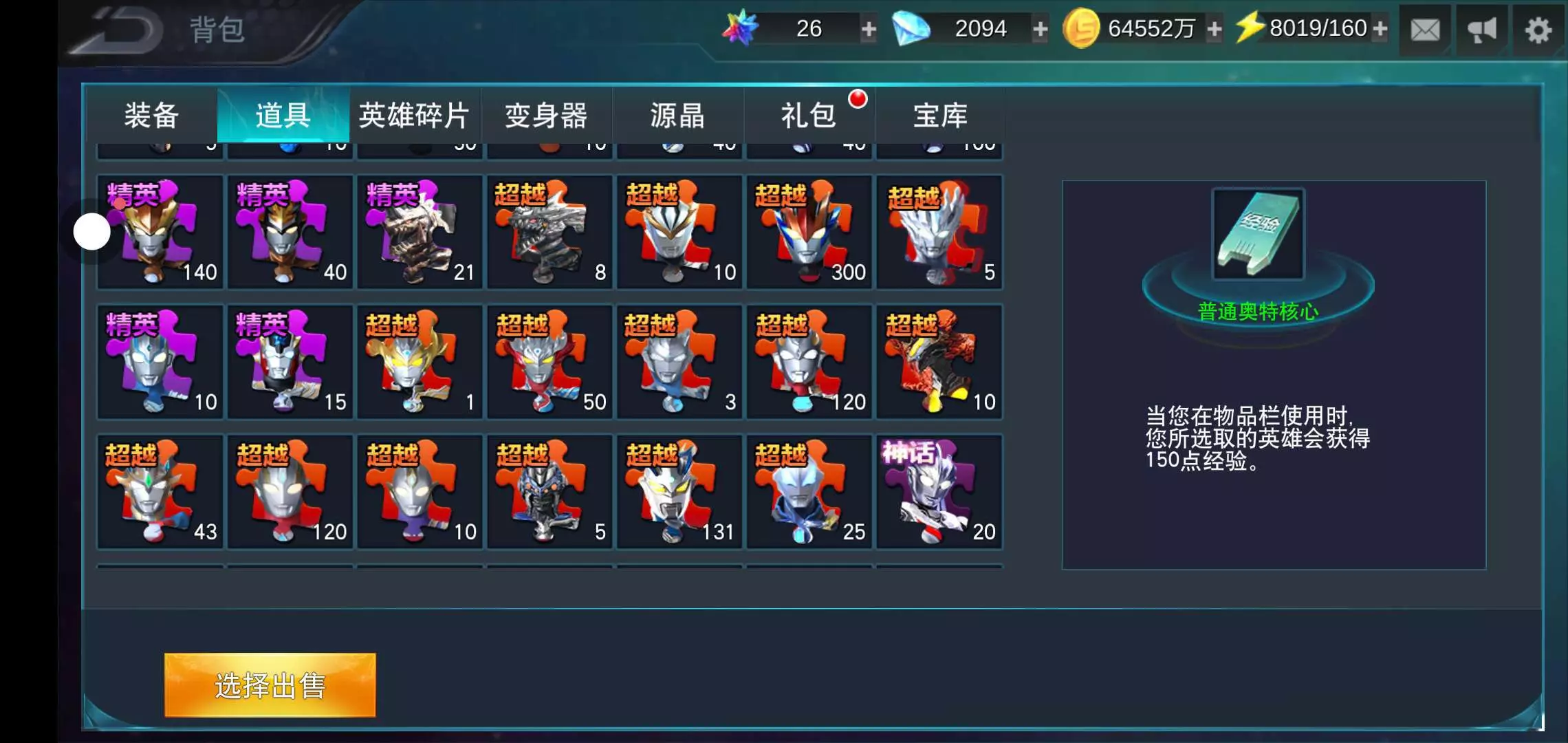Image resolution: width=1568 pixels, height=743 pixels.
Task: Tap the 普通奥特核心 experience card icon
Action: (1259, 234)
